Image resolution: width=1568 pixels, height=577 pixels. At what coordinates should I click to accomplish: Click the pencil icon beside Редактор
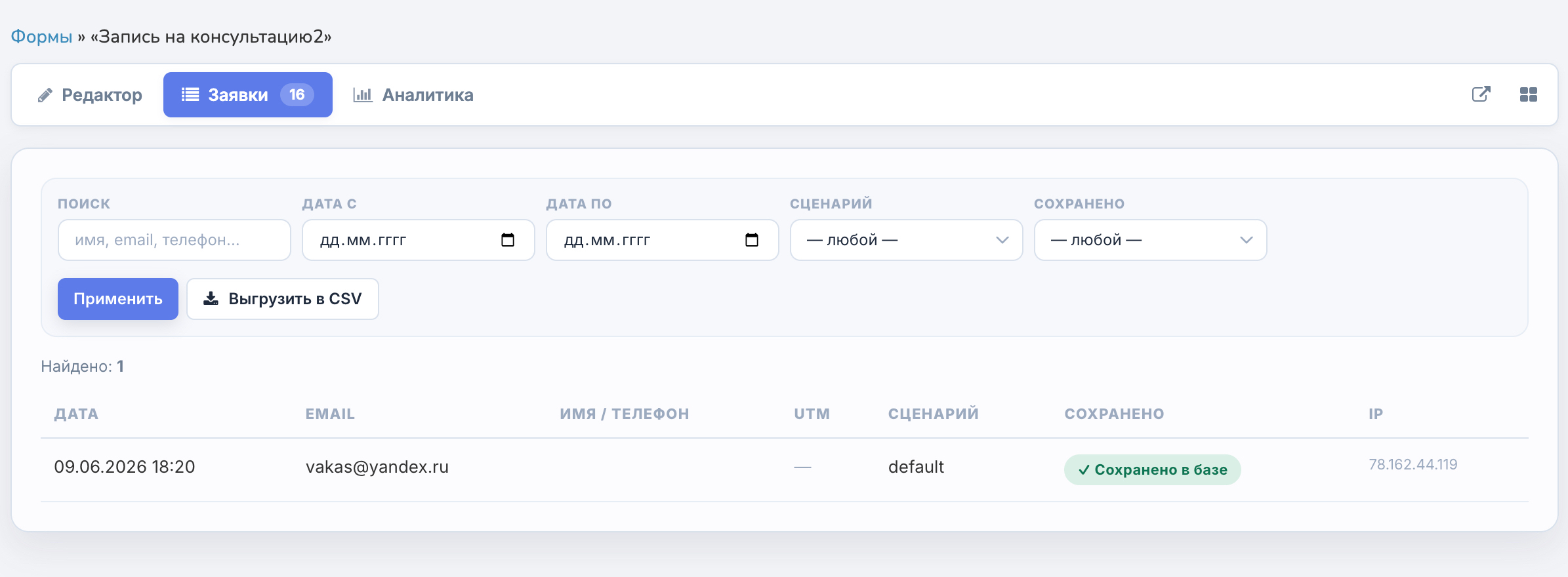pos(45,96)
